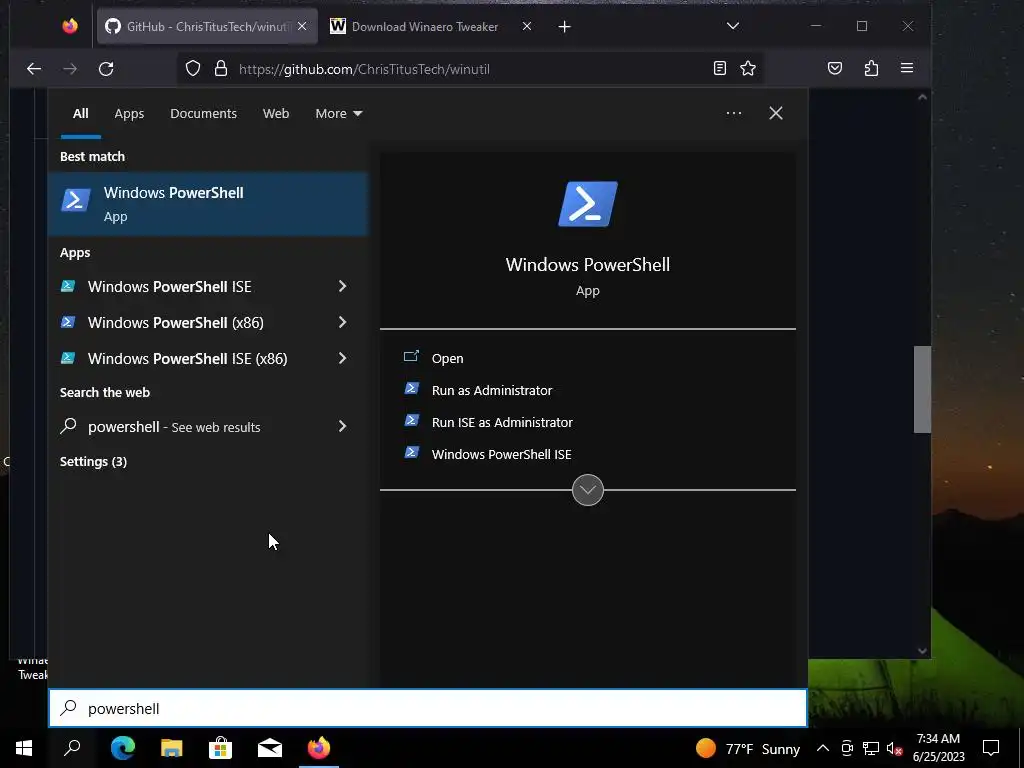This screenshot has height=768, width=1024.
Task: Close the search panel with X
Action: pyautogui.click(x=776, y=113)
